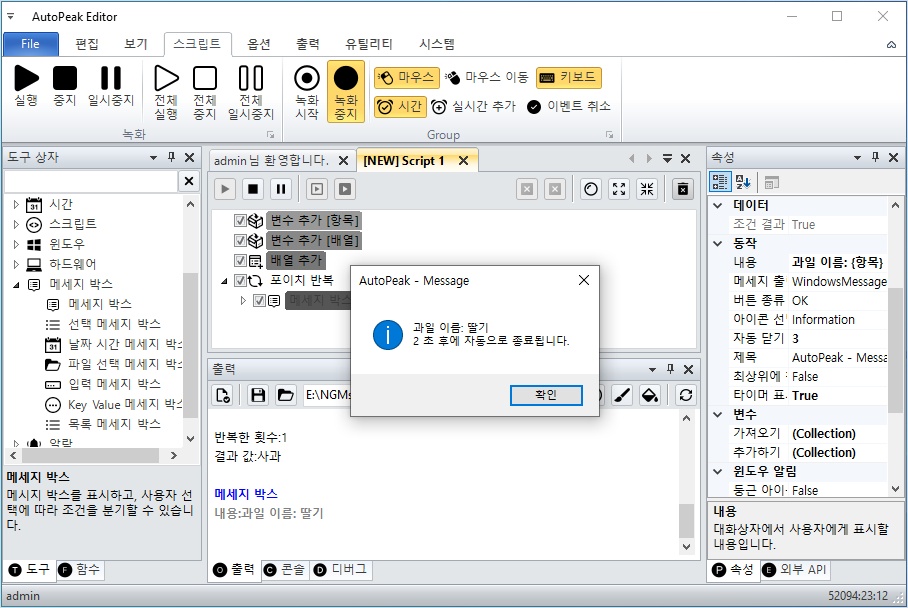Select 목록 메세지 박스 in toolbox
The image size is (908, 608).
point(114,424)
